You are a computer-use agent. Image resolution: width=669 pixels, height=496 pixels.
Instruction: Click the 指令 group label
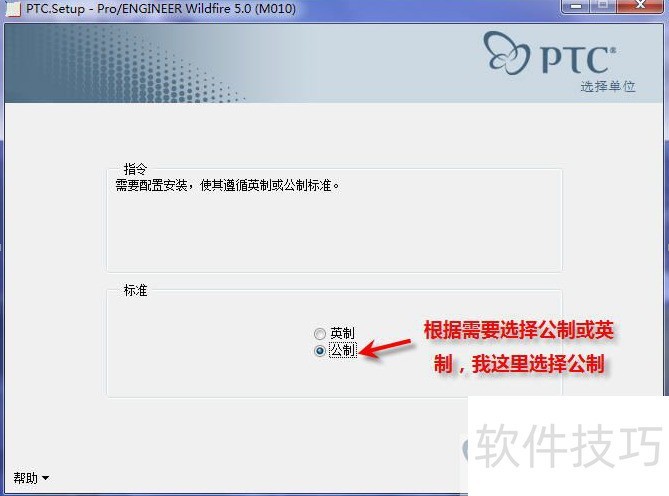coord(135,169)
